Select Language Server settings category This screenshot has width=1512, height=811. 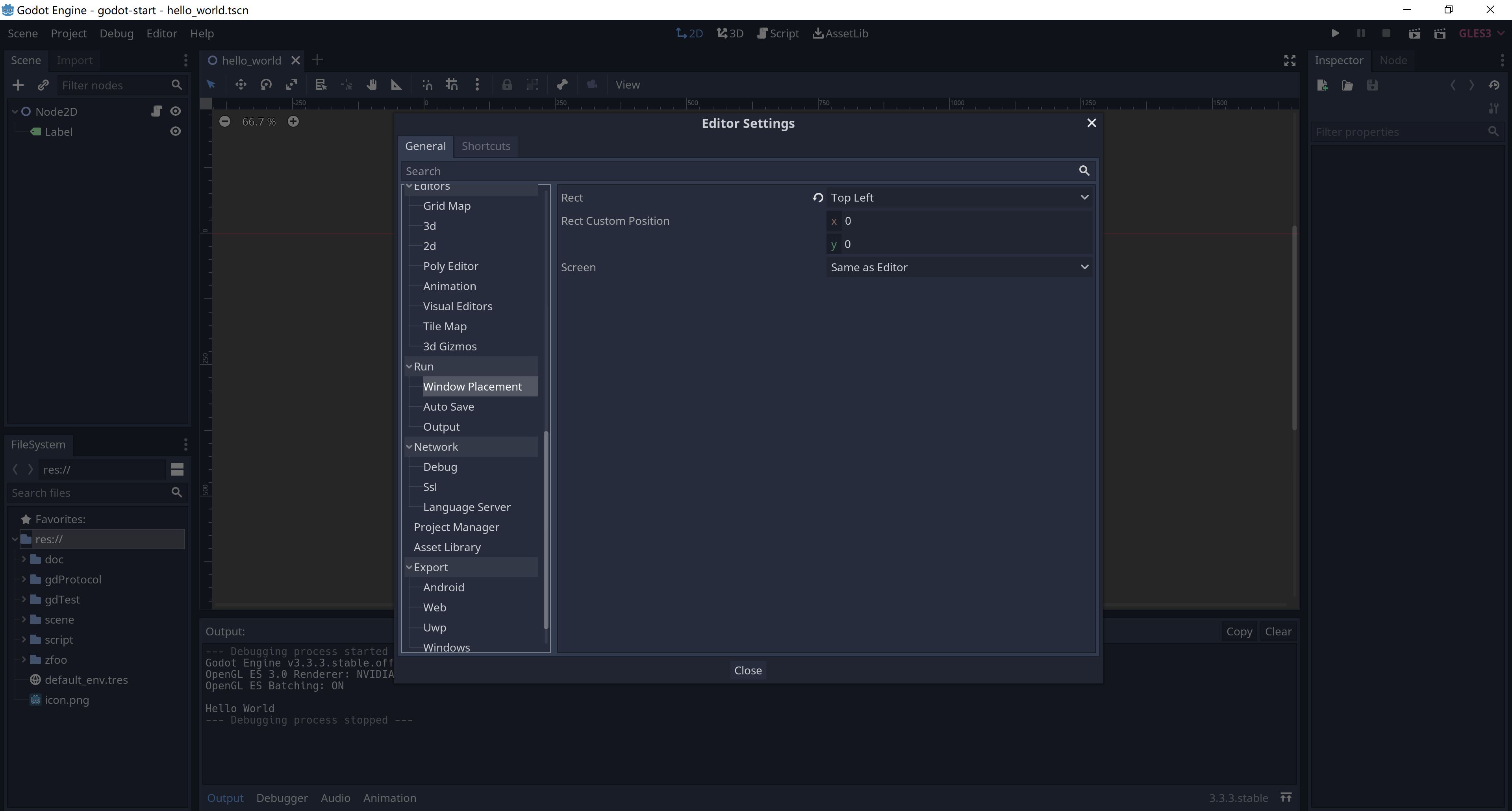[x=467, y=507]
